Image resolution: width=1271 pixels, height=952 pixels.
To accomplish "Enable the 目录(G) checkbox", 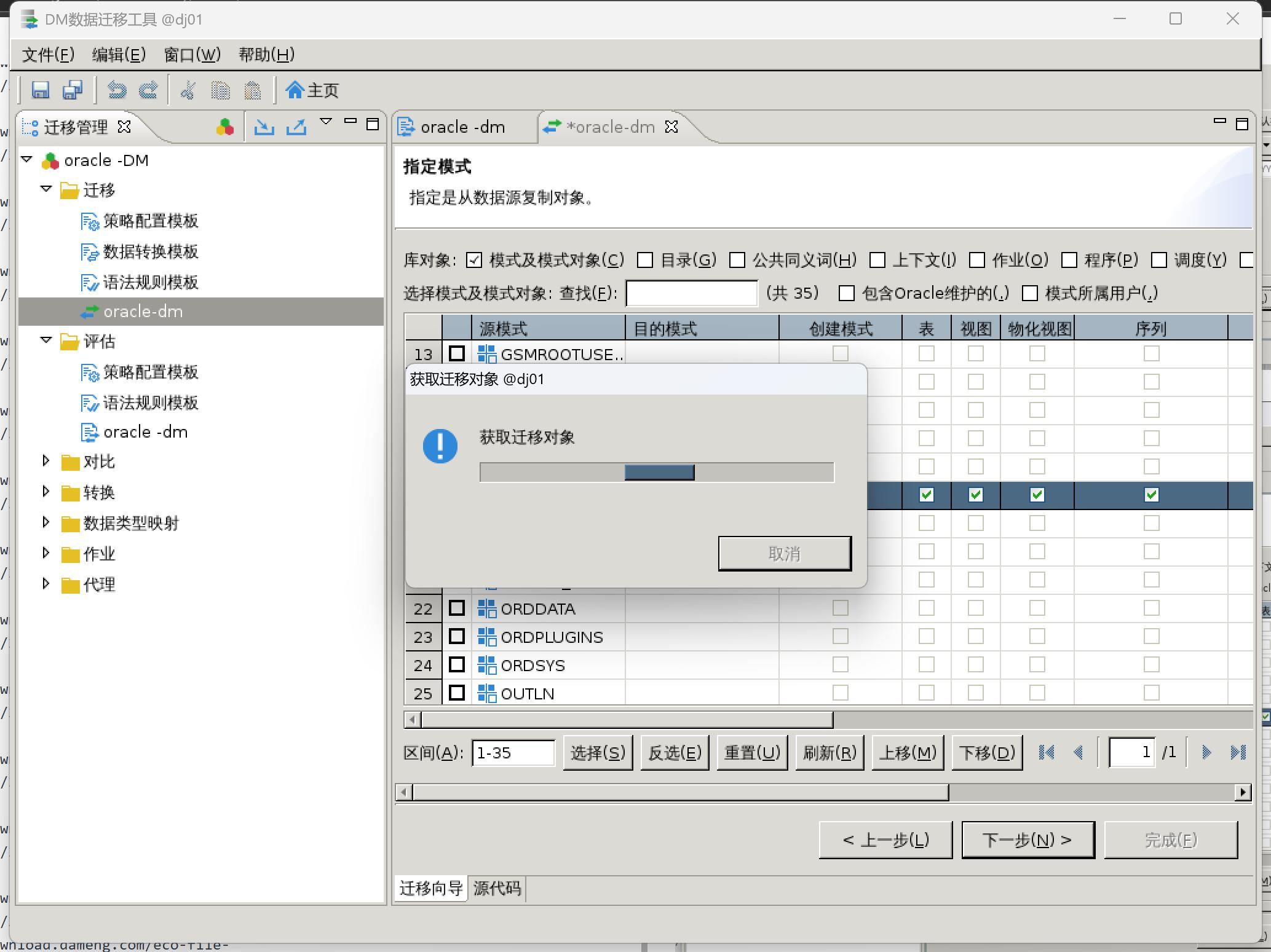I will pyautogui.click(x=645, y=260).
